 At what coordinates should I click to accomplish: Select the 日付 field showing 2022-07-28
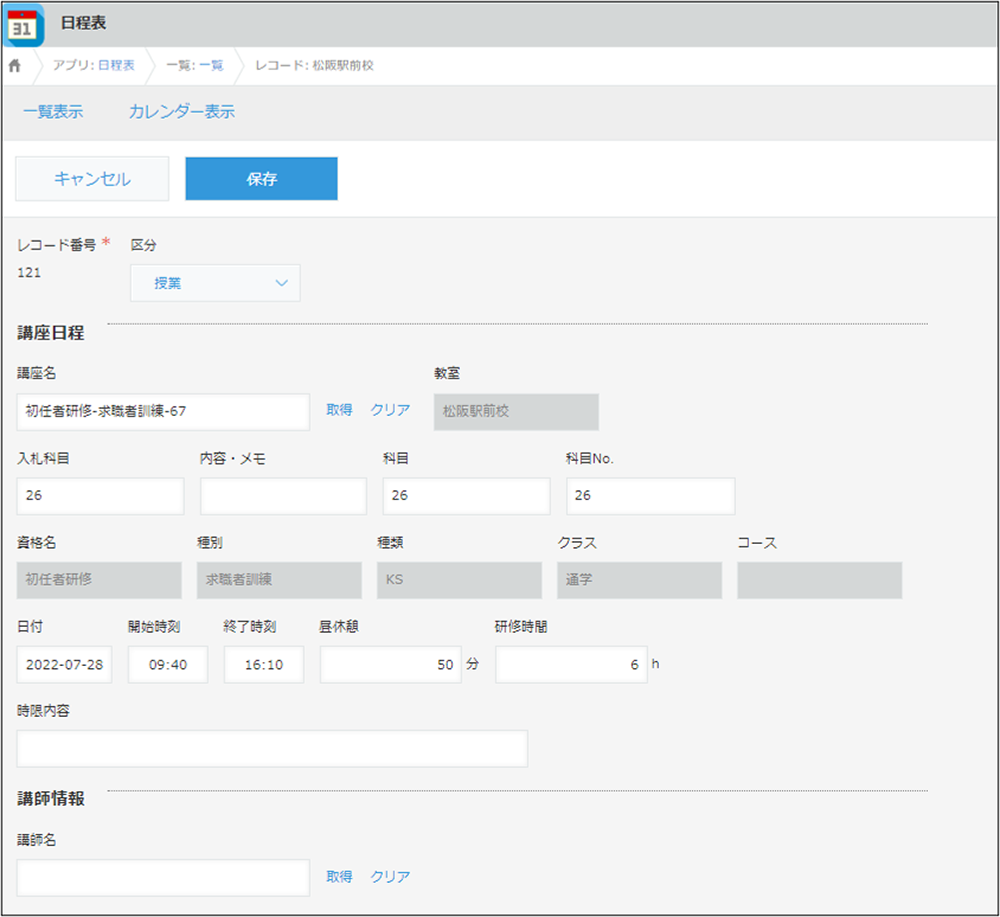coord(65,665)
